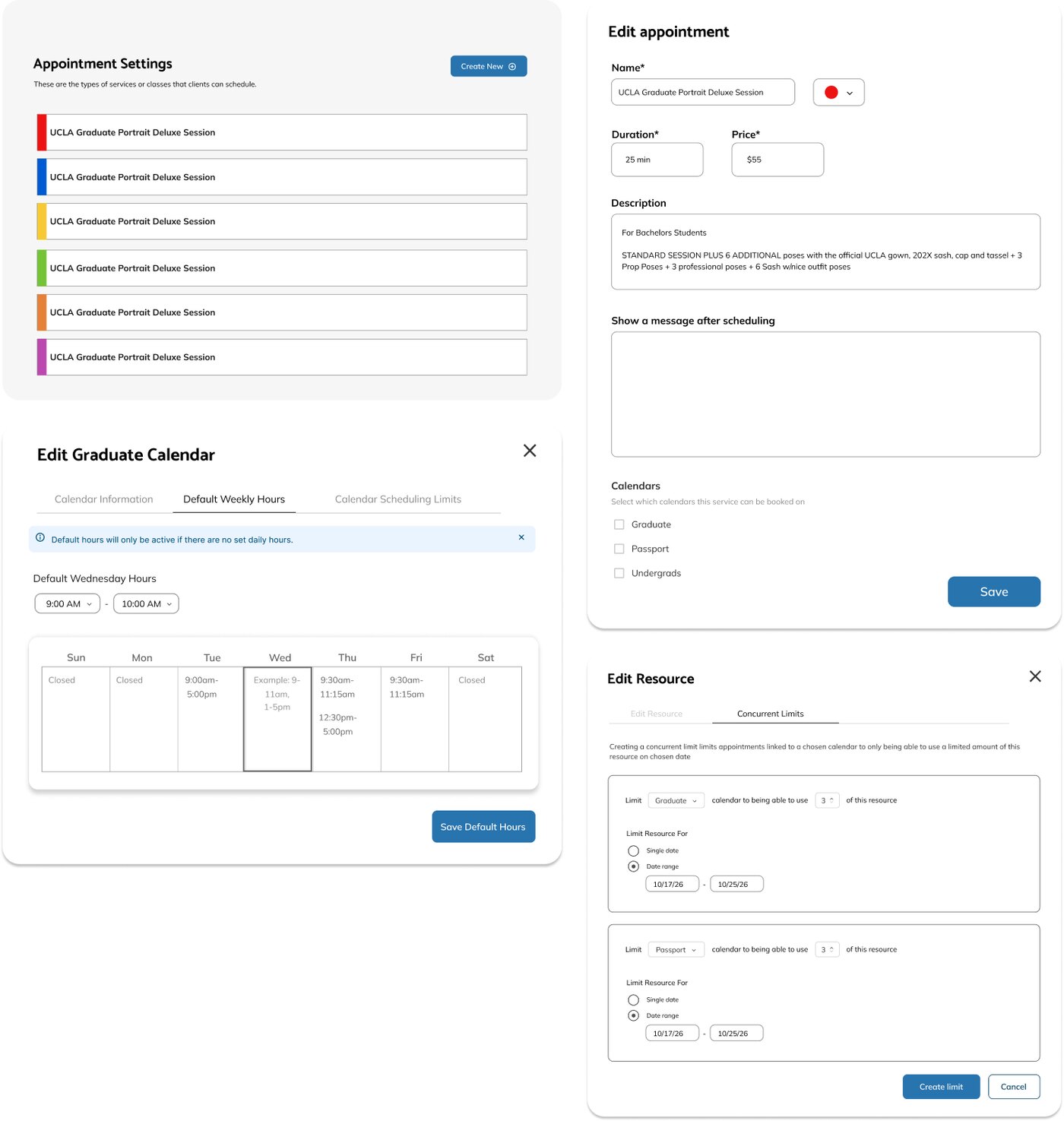The height and width of the screenshot is (1121, 1064).
Task: Open the 10:00 AM end time dropdown
Action: click(146, 603)
